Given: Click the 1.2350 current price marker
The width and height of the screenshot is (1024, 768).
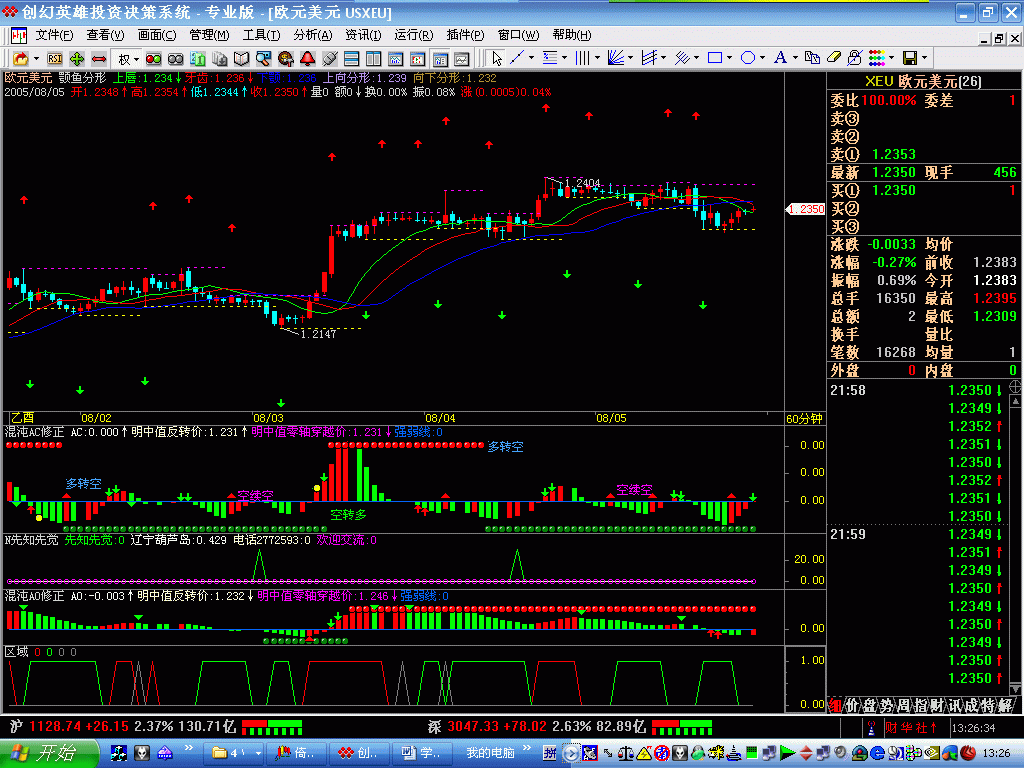Looking at the screenshot, I should 805,209.
